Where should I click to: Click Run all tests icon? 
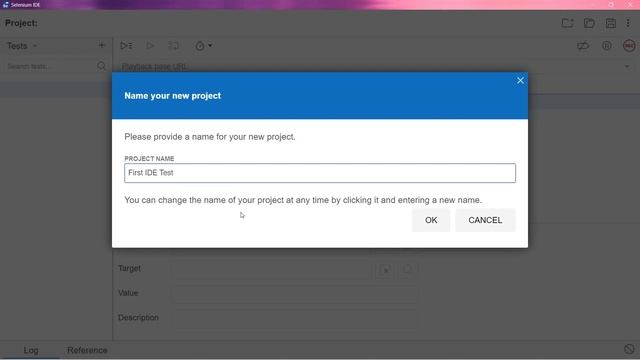(126, 46)
